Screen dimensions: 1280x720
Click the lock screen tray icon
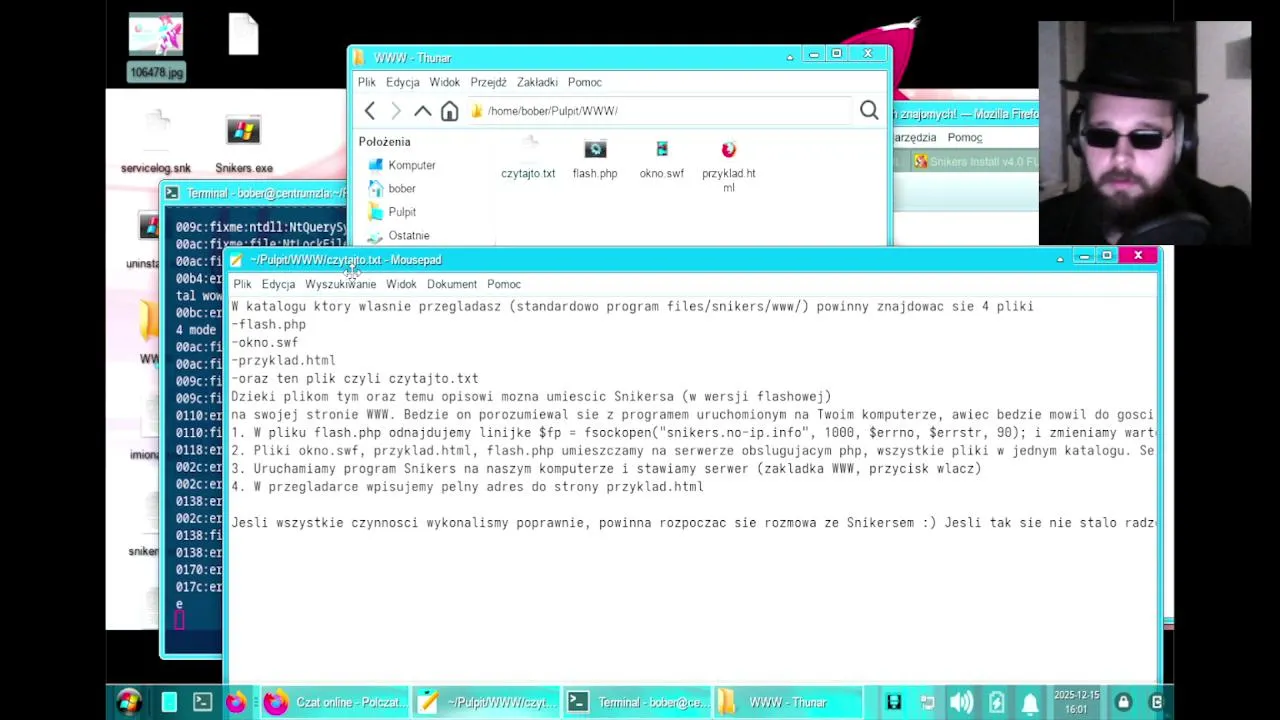pyautogui.click(x=1124, y=702)
